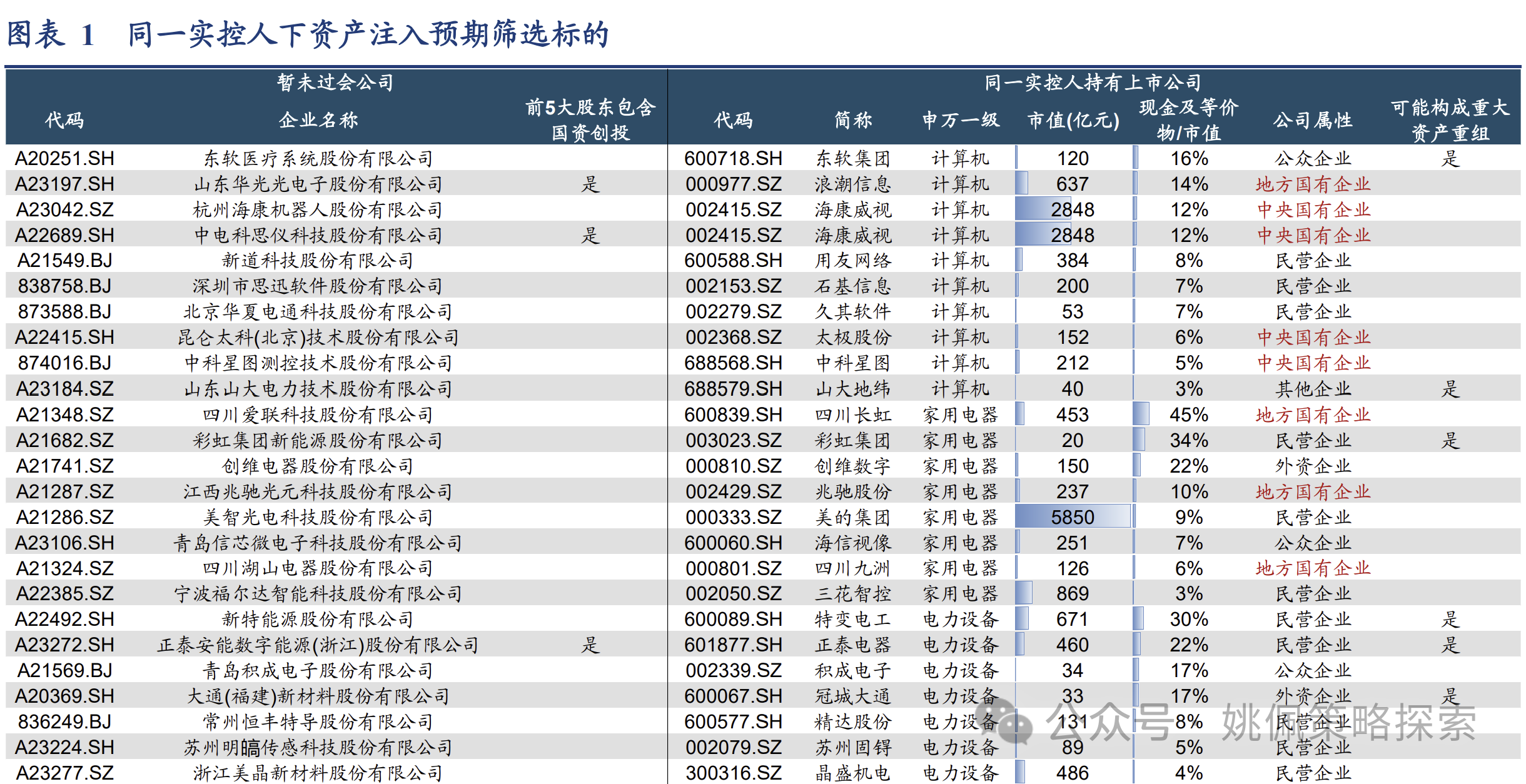
Task: Click the title 同一实控人下资产注入预期筛选标的
Action: [368, 34]
